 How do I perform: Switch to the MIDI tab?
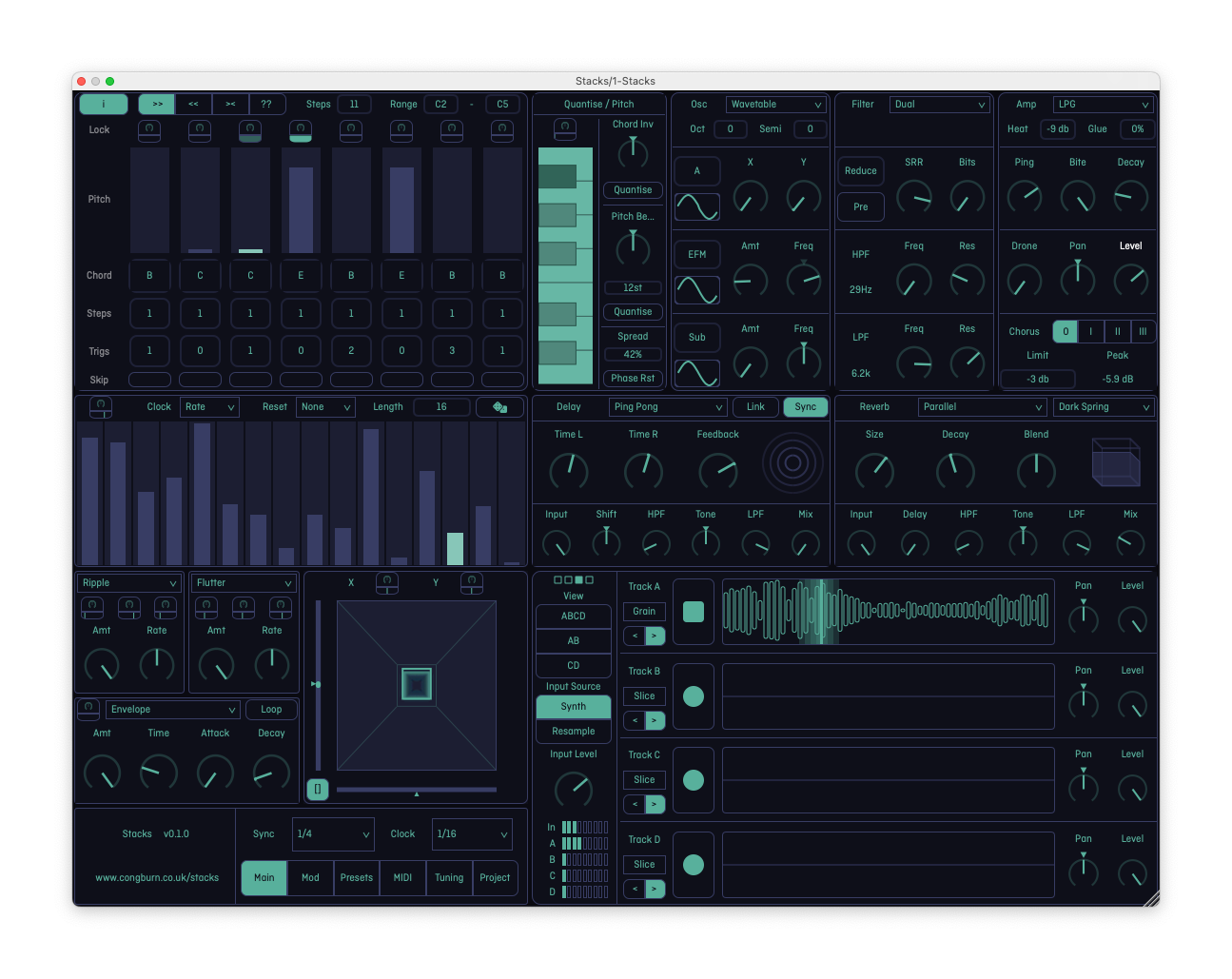coord(401,877)
